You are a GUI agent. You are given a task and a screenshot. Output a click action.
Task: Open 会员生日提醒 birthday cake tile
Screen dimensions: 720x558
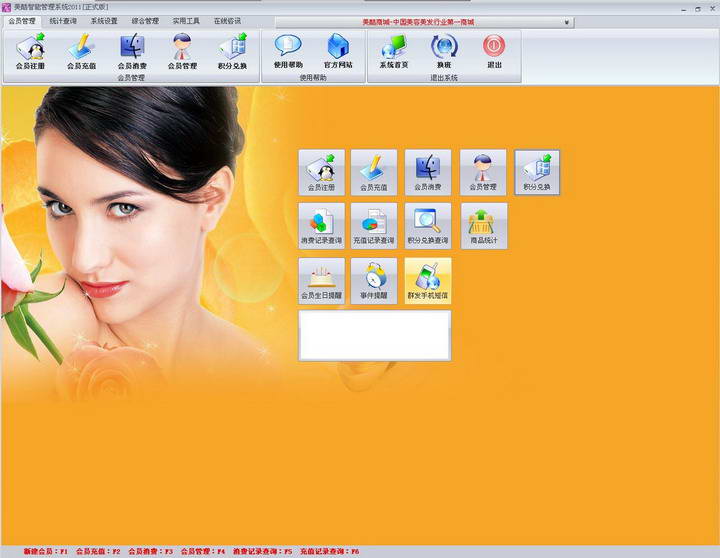[x=321, y=281]
